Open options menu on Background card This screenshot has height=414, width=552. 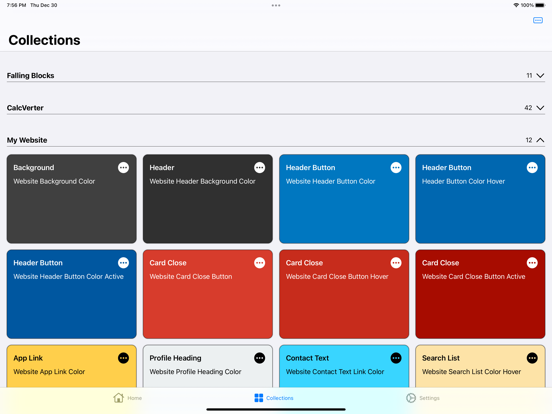coord(123,168)
